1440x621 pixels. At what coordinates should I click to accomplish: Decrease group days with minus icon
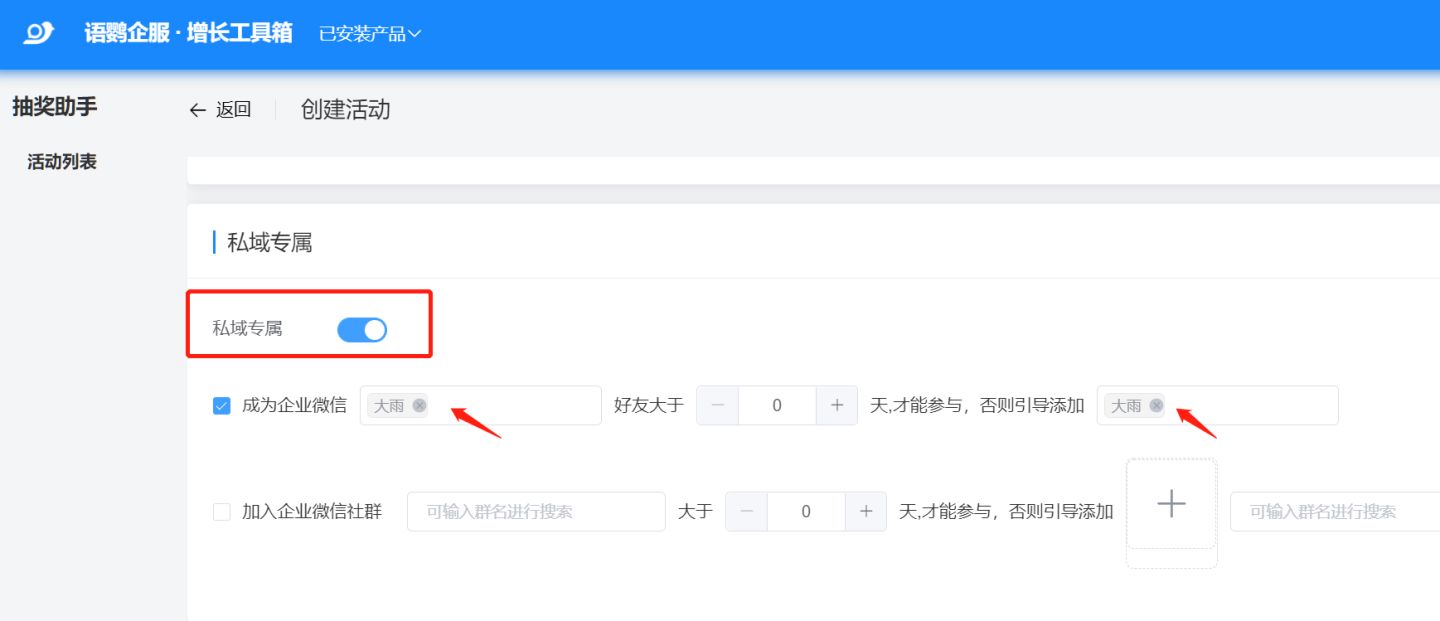(x=746, y=511)
